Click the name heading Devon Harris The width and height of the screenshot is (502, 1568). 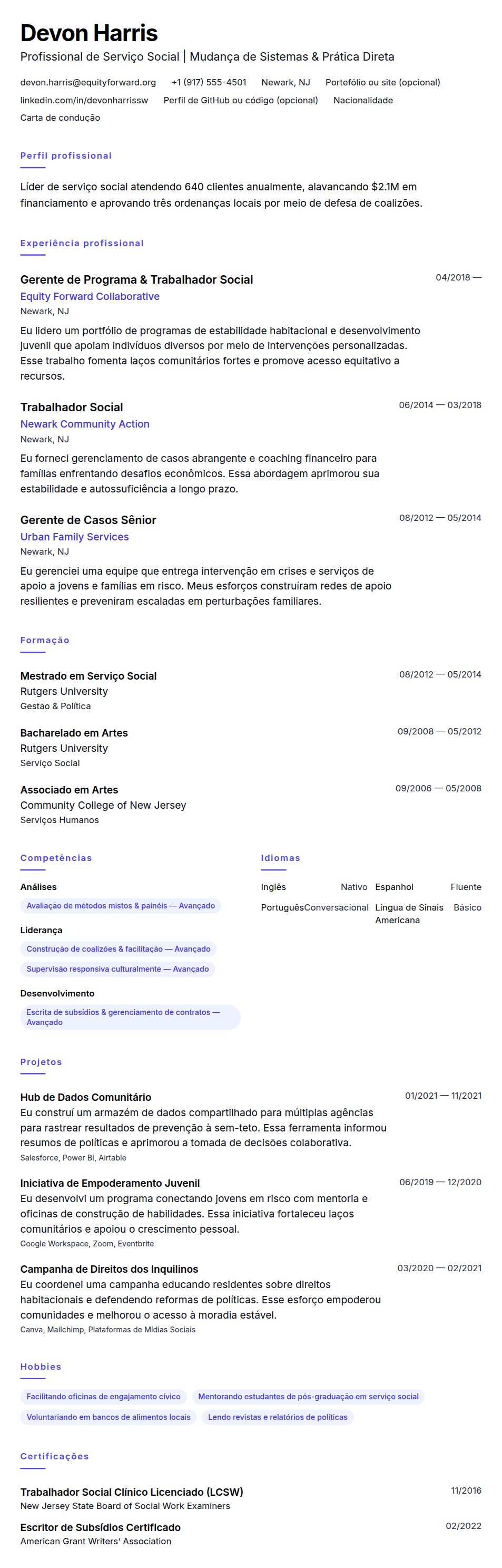89,33
